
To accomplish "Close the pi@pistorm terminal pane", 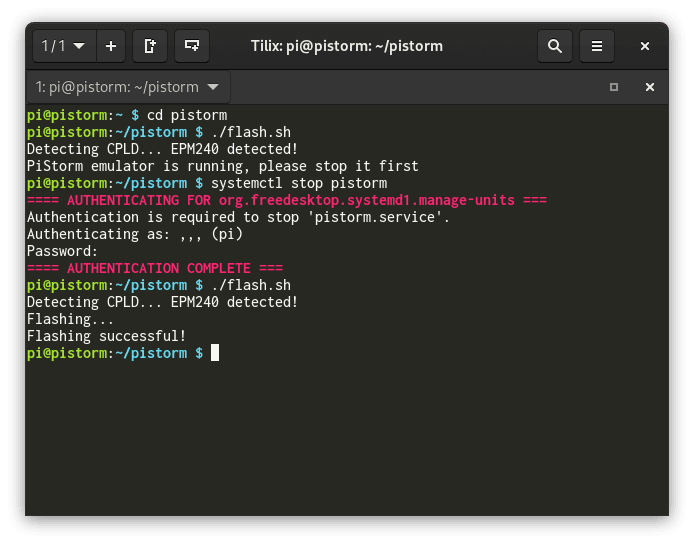I will click(x=649, y=87).
